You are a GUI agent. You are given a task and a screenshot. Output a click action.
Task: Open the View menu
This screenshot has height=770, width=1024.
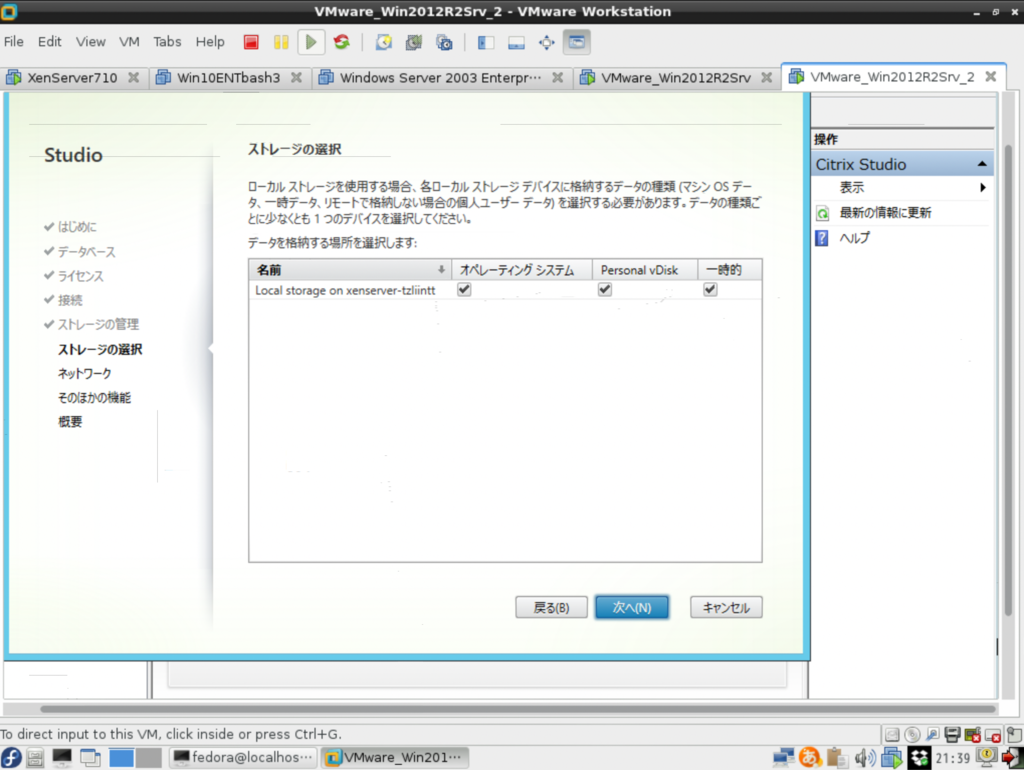coord(90,42)
